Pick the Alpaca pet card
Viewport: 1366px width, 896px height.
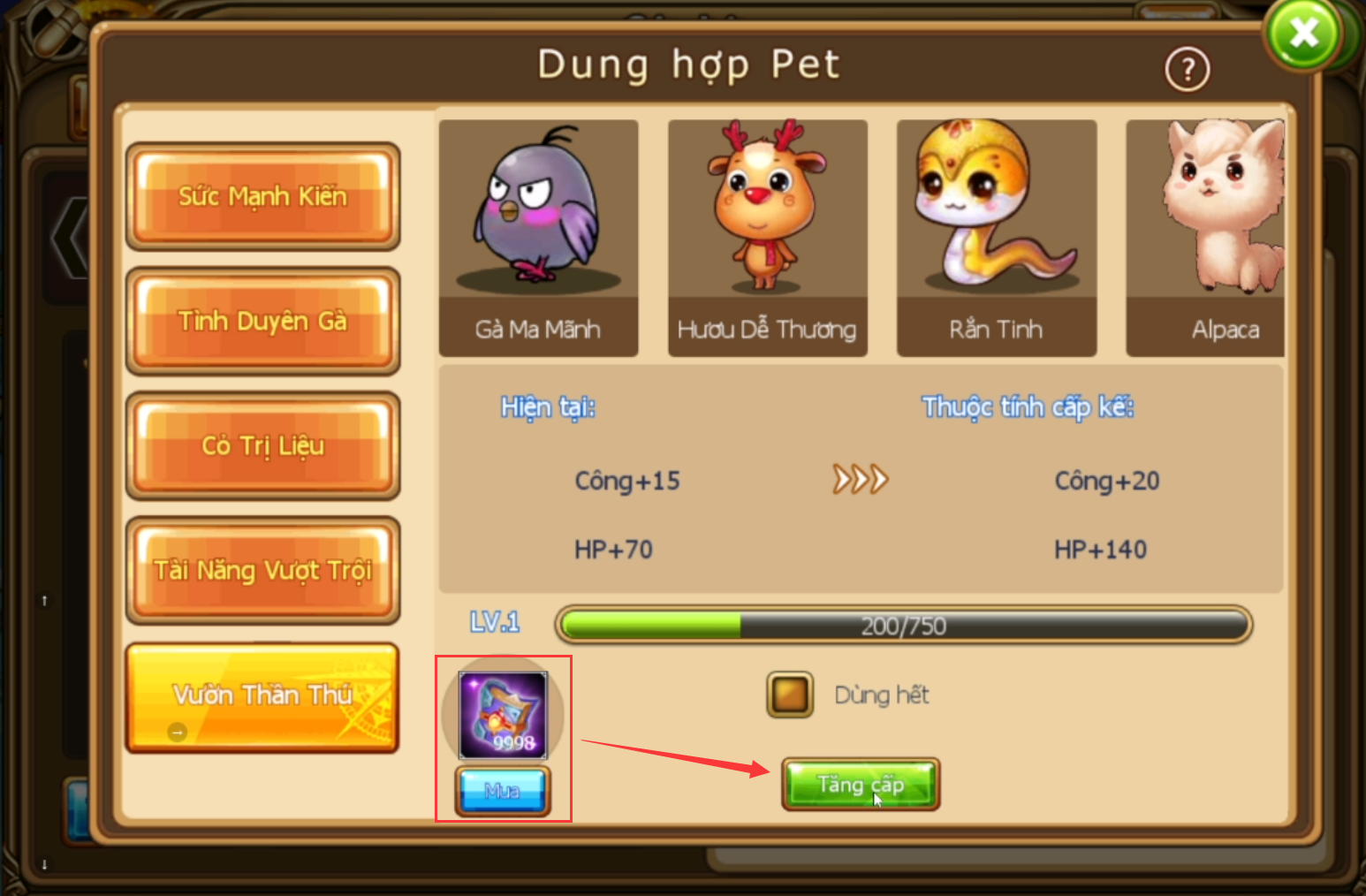pos(1205,239)
